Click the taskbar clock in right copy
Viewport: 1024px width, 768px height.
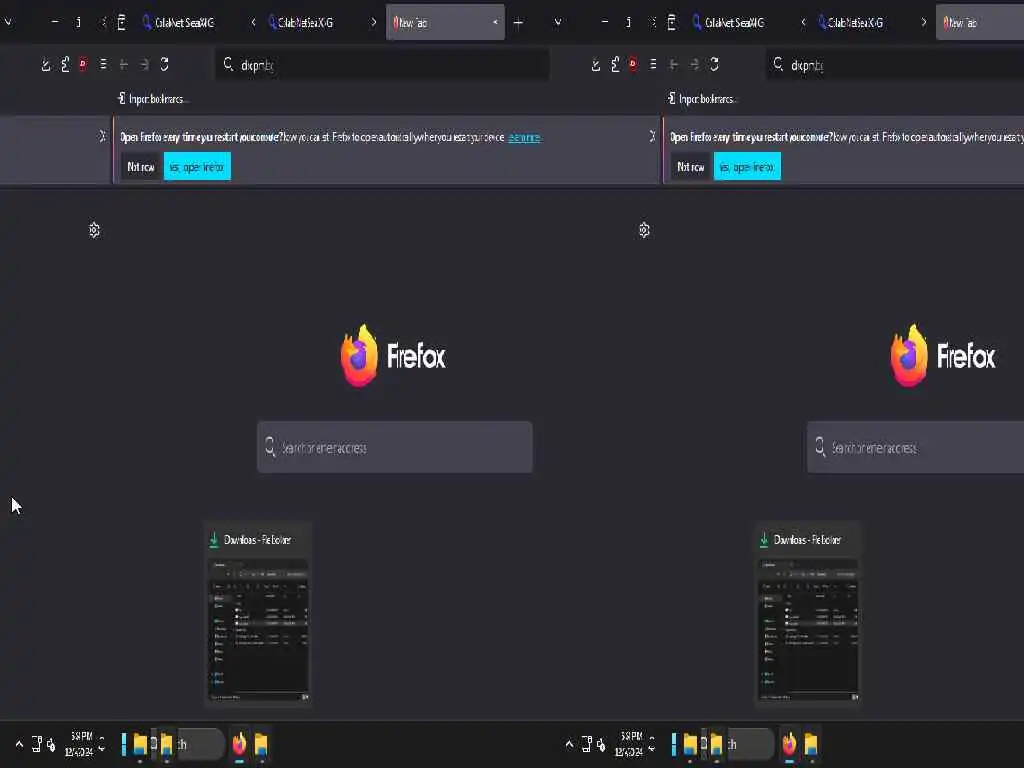[x=630, y=744]
